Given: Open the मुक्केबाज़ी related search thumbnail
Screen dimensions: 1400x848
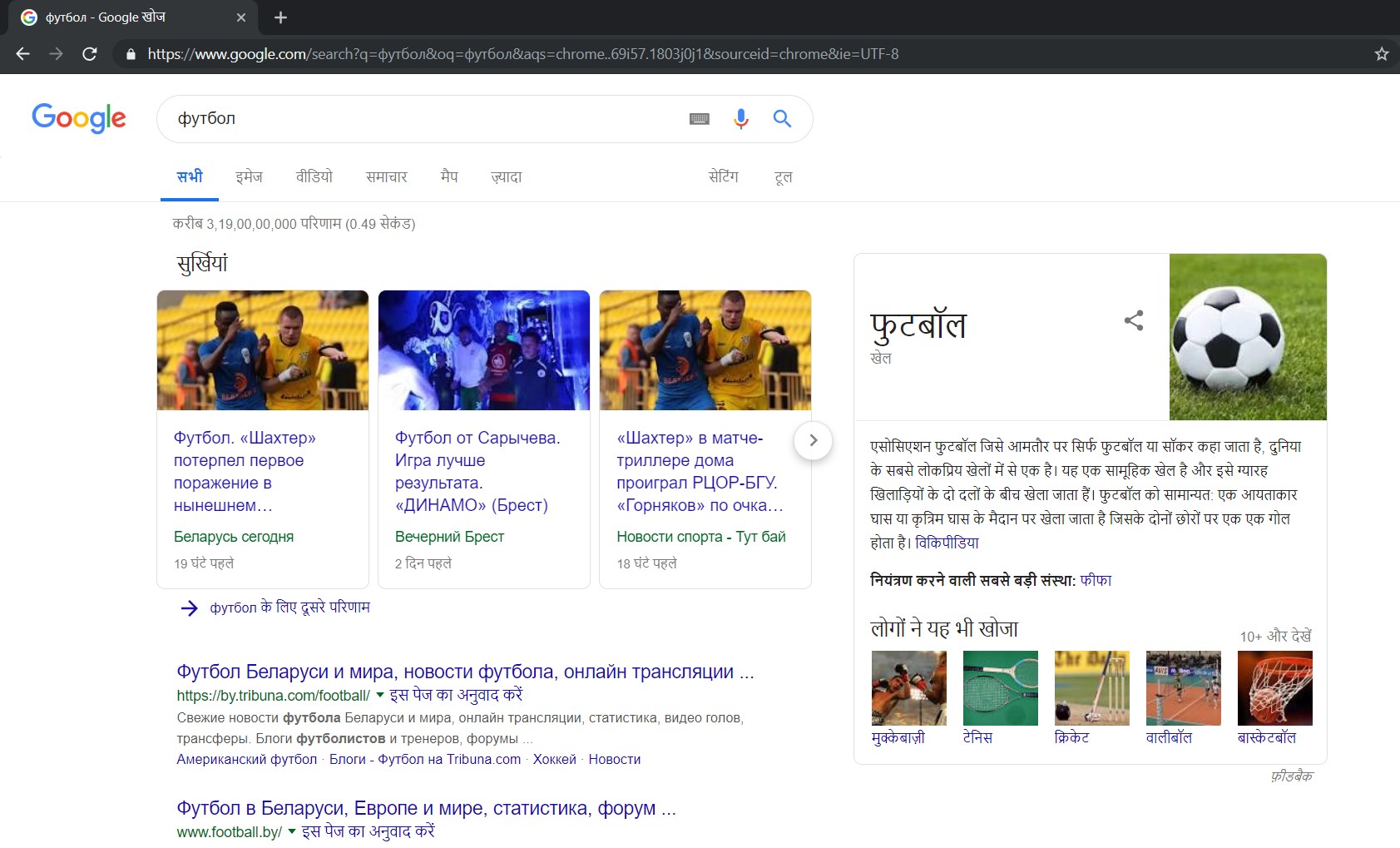Looking at the screenshot, I should pyautogui.click(x=908, y=688).
